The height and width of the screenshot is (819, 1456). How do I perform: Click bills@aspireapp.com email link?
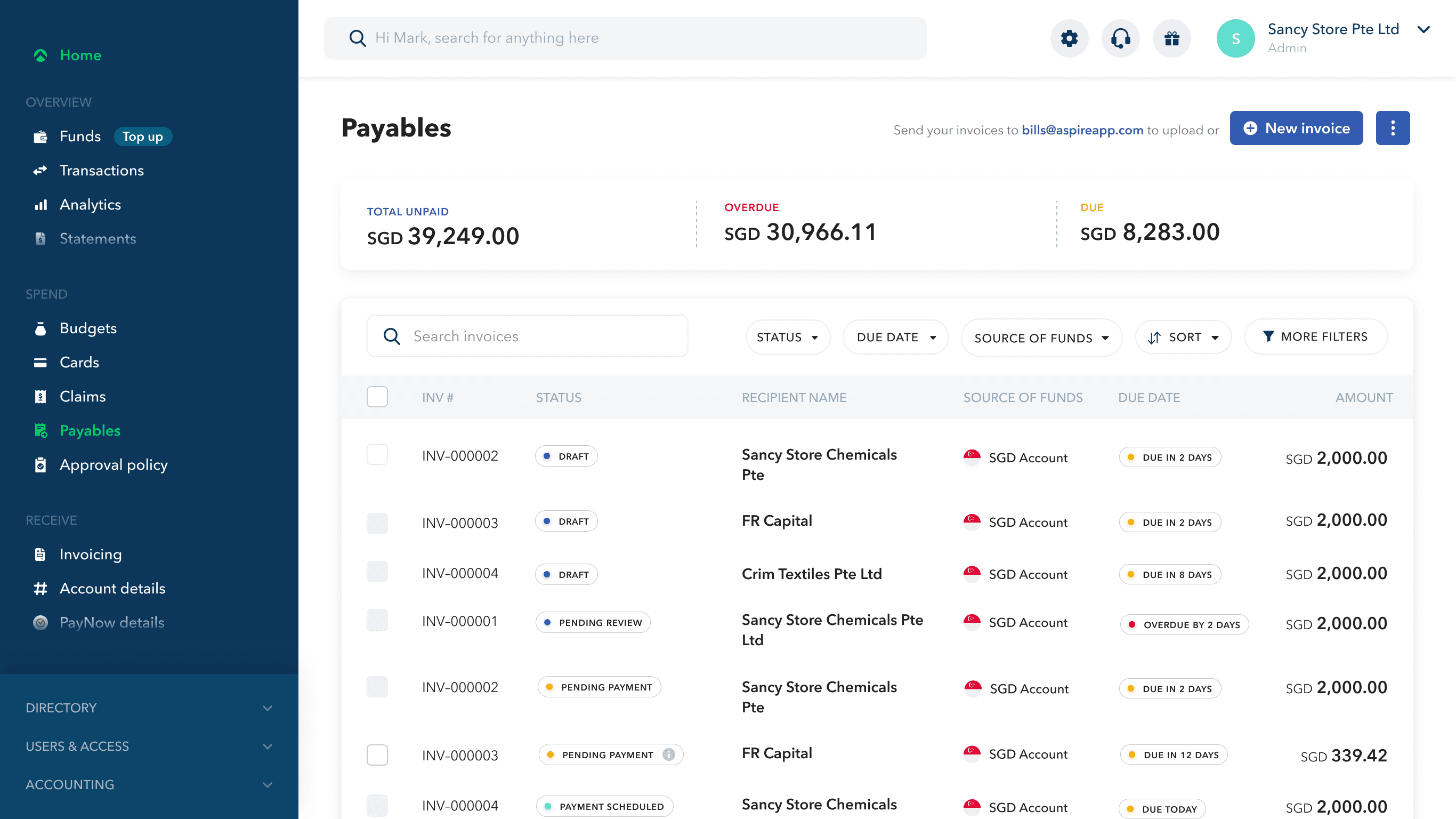click(x=1082, y=130)
